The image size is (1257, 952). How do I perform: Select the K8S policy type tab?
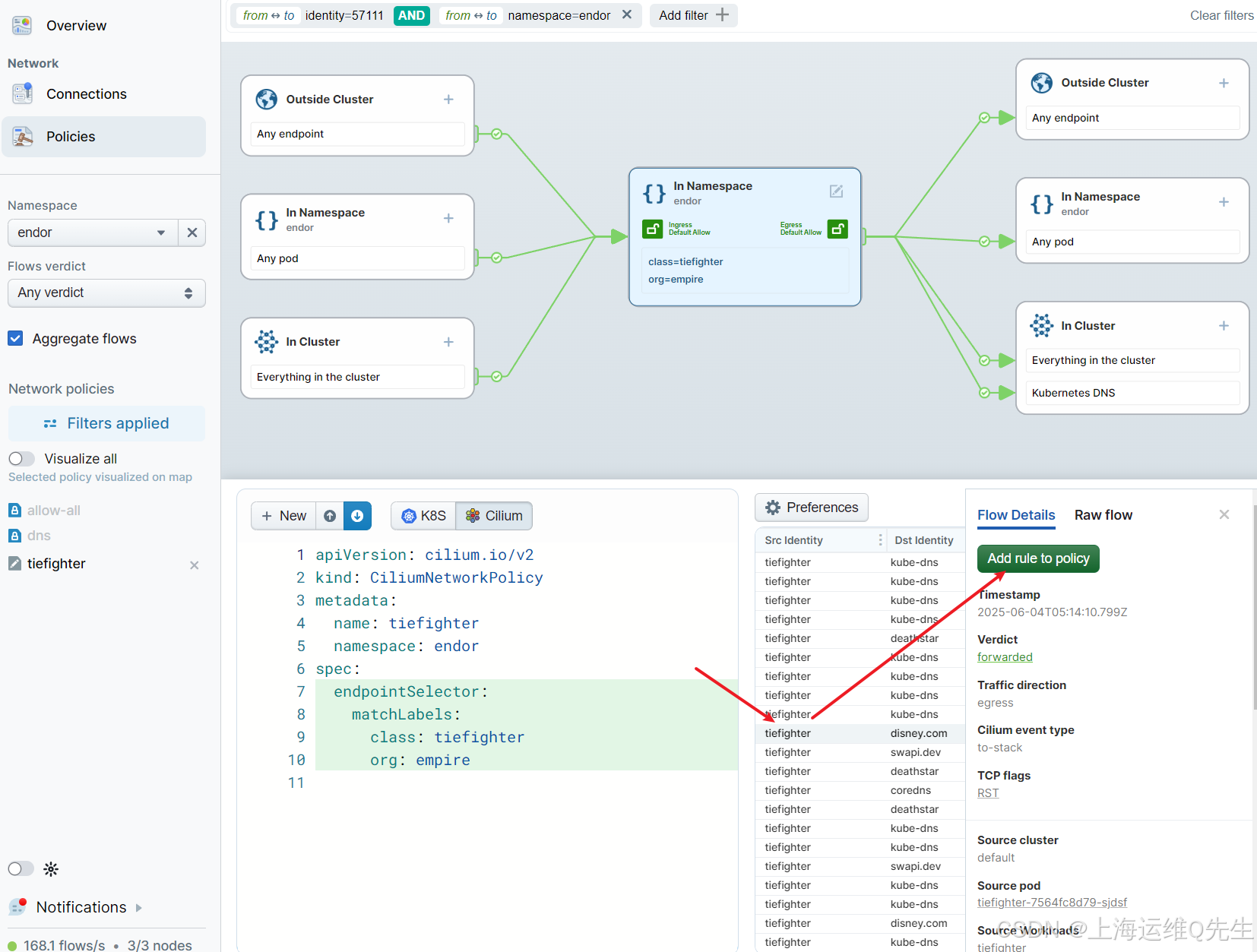click(x=423, y=516)
